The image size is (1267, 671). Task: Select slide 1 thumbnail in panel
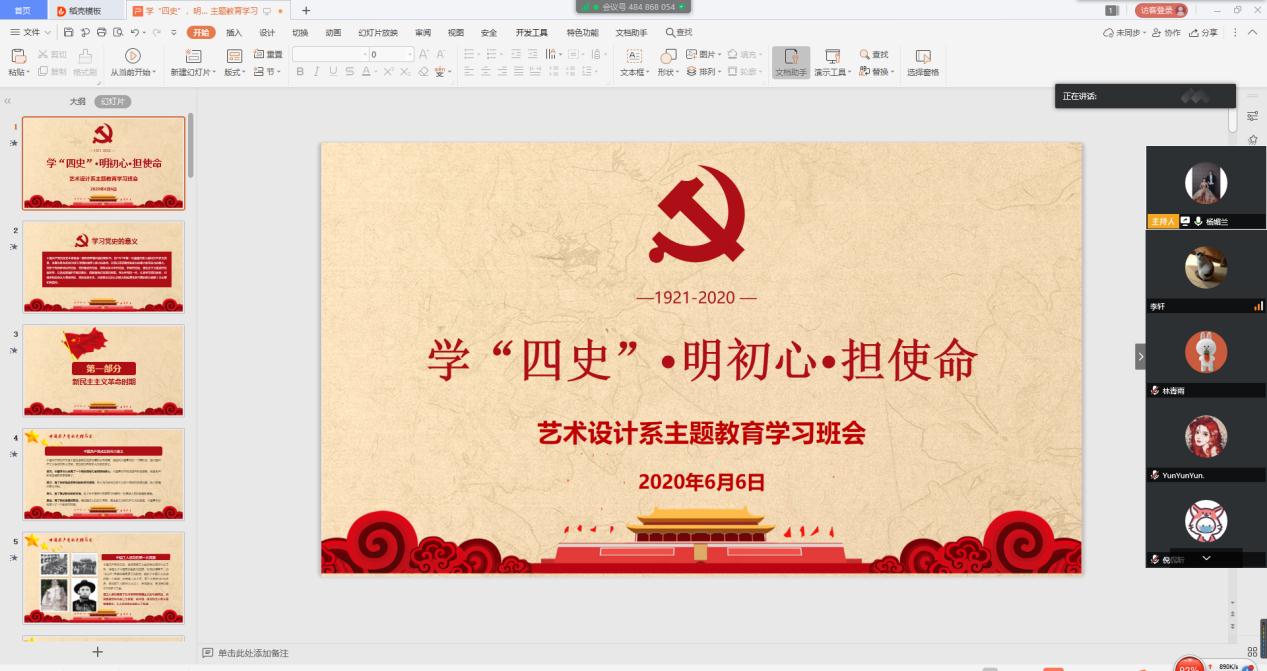[104, 163]
